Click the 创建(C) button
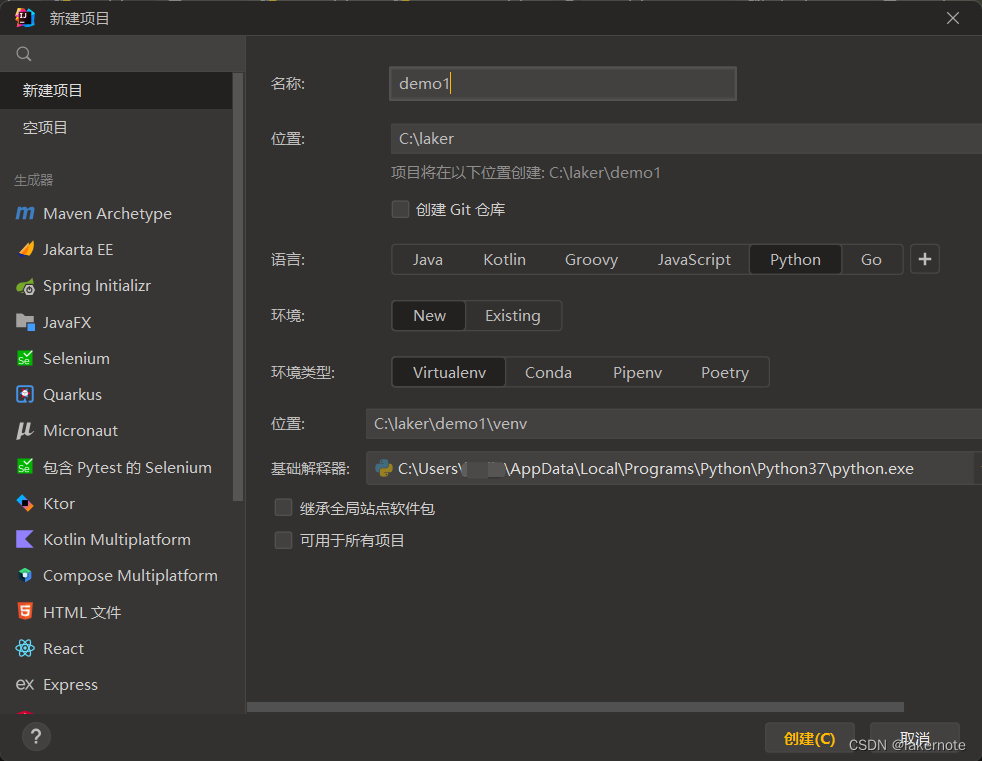982x761 pixels. (x=810, y=738)
